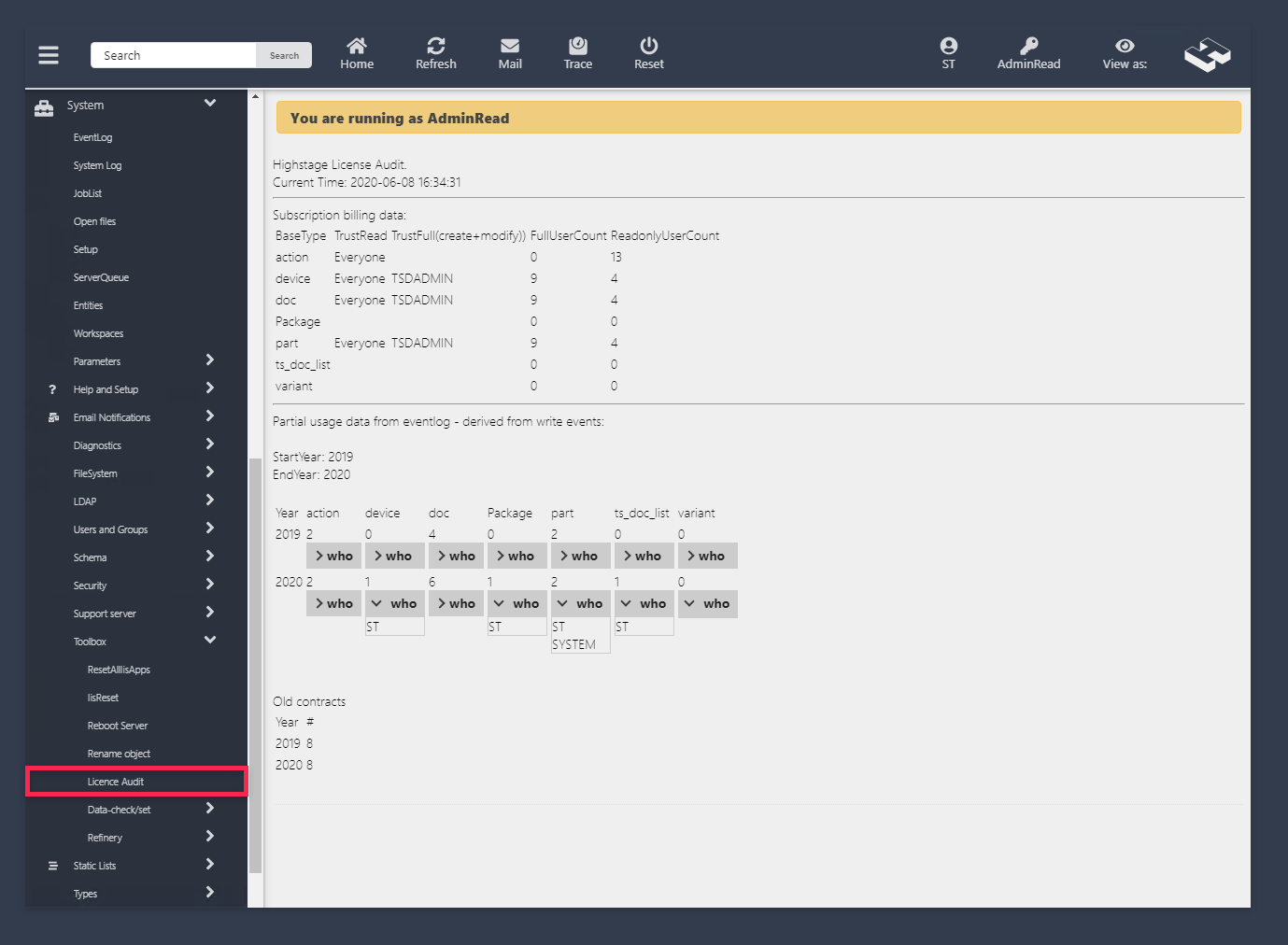Select Reboot Server in Toolbox

(118, 726)
